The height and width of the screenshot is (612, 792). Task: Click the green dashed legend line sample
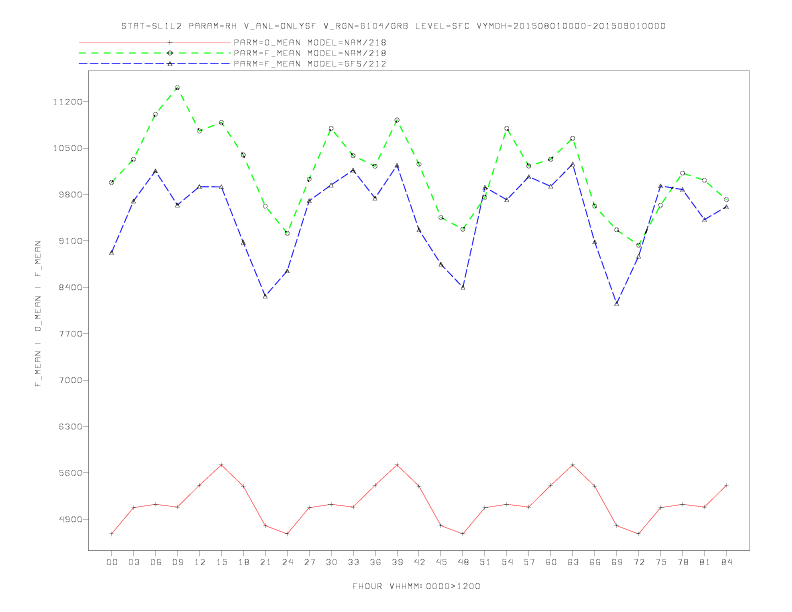coord(155,53)
